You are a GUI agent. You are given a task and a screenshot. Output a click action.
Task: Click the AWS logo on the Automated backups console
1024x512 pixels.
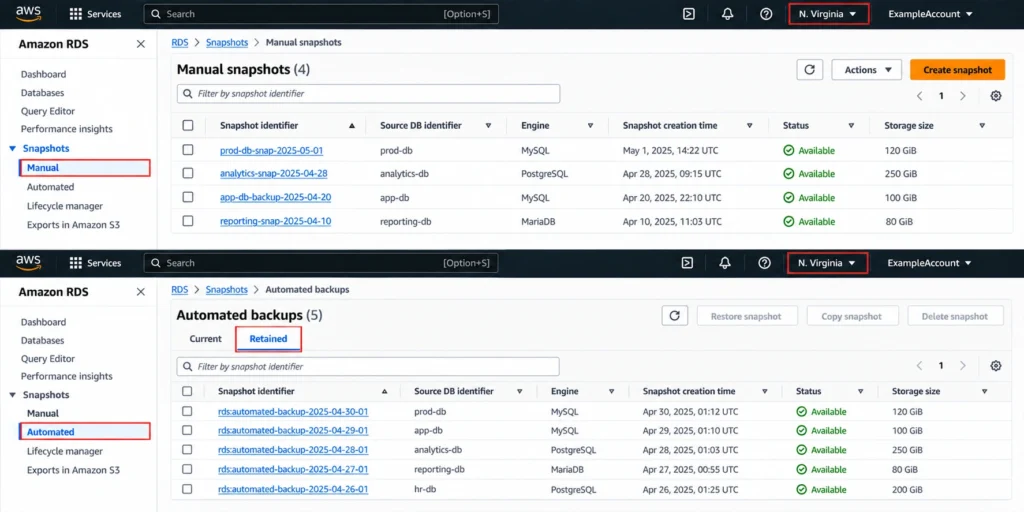pos(29,262)
